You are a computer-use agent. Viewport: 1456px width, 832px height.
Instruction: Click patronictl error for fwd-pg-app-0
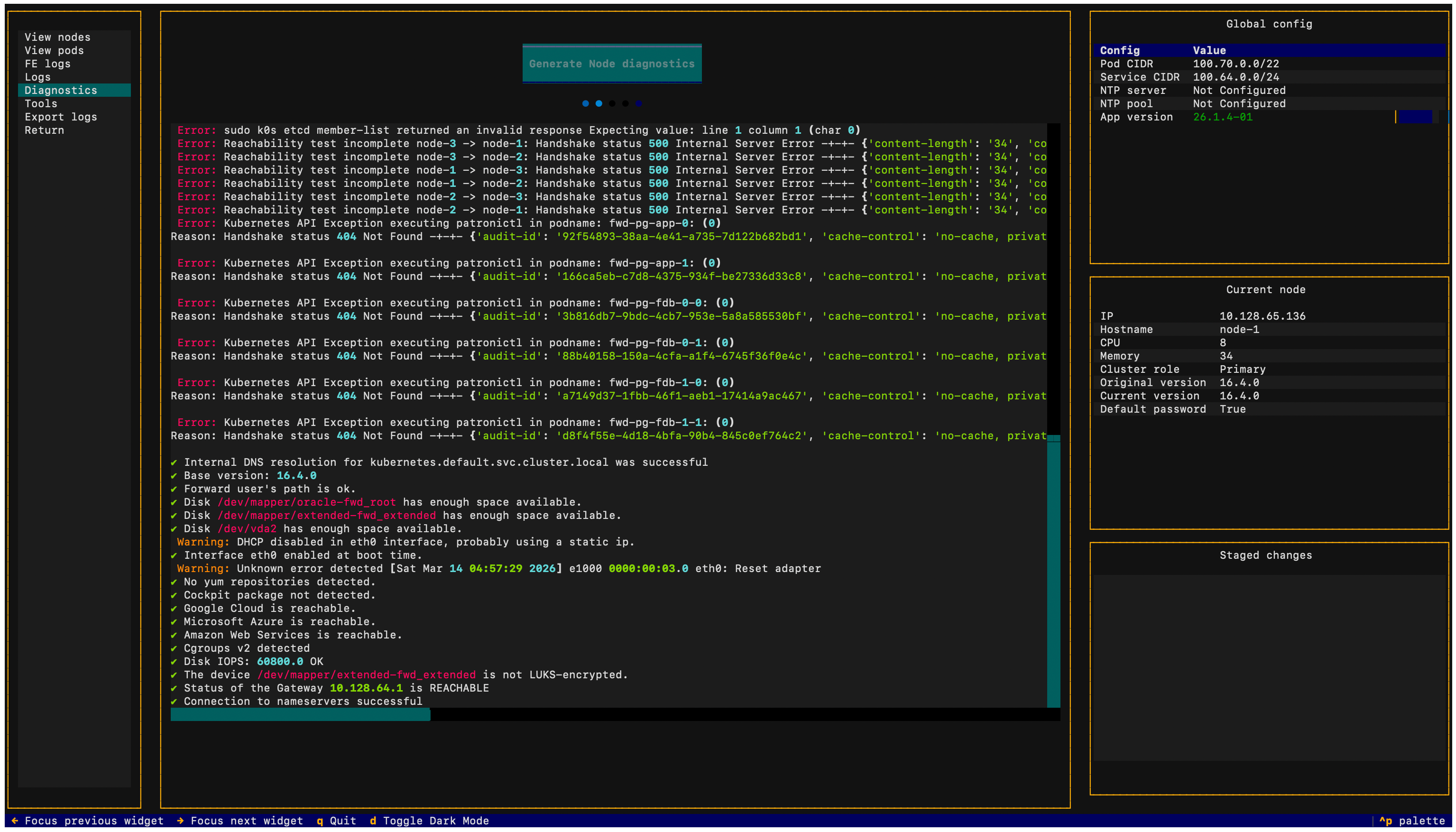tap(449, 223)
